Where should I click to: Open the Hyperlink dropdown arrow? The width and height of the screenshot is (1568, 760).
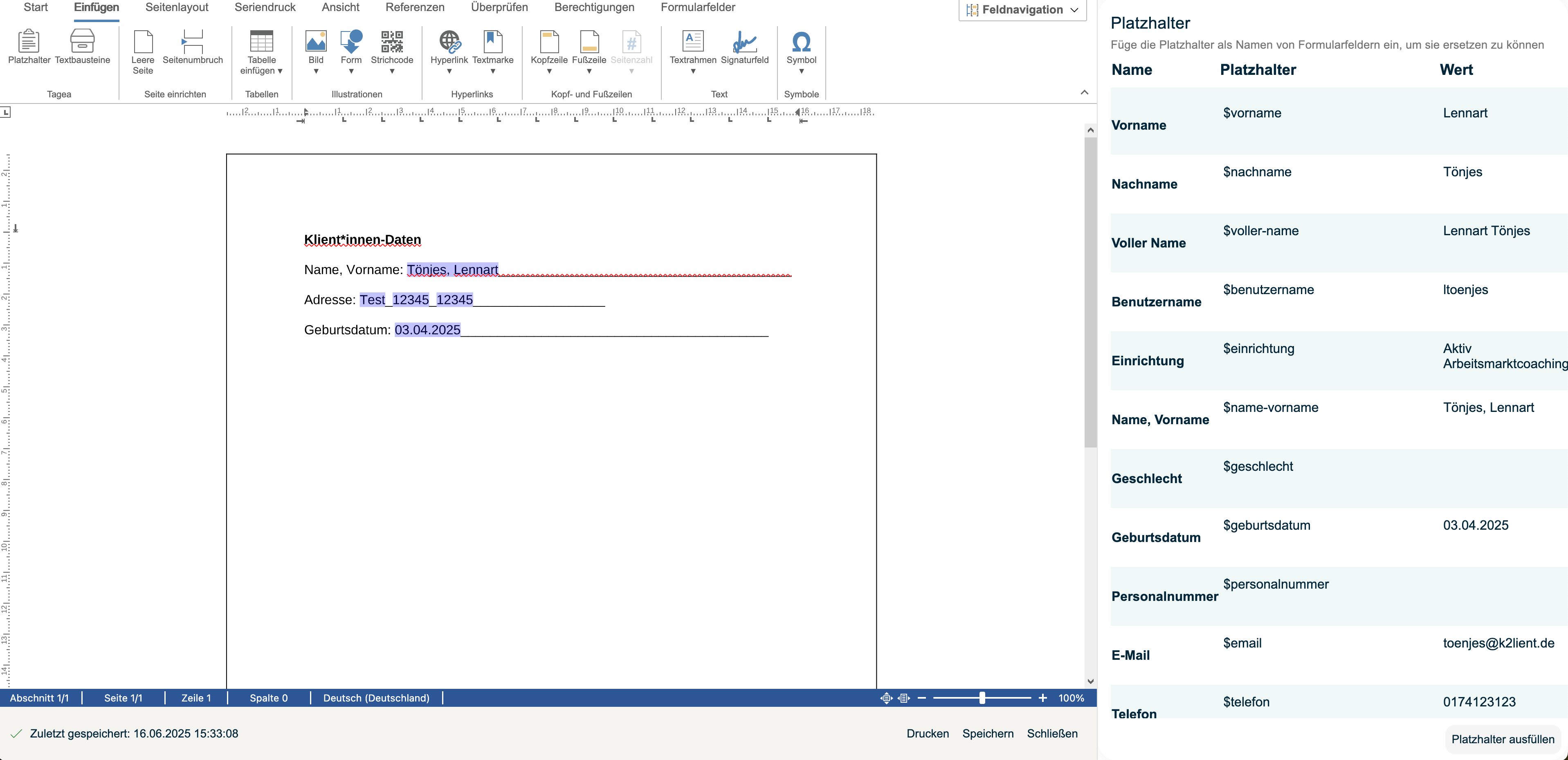pyautogui.click(x=449, y=71)
